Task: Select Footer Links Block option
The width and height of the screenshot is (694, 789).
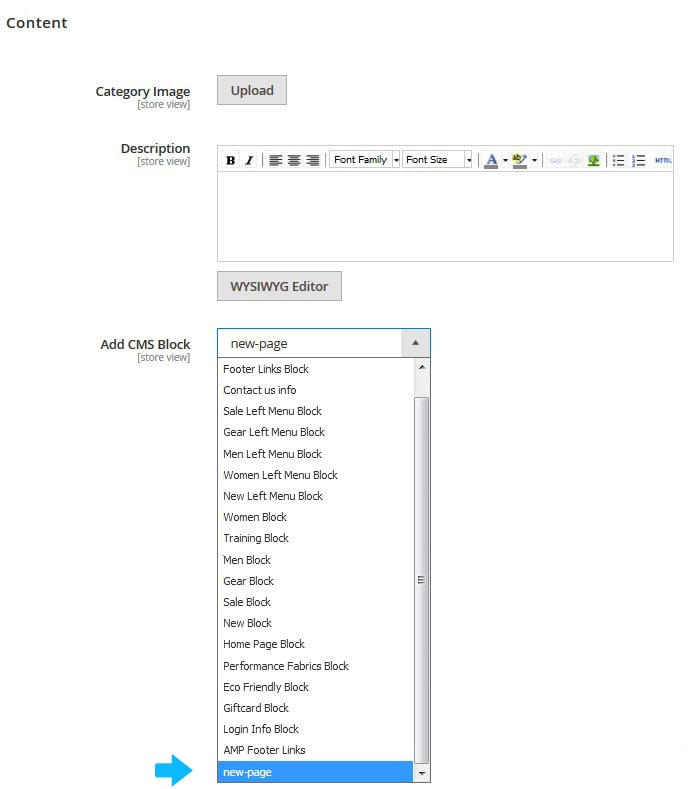Action: click(x=316, y=369)
